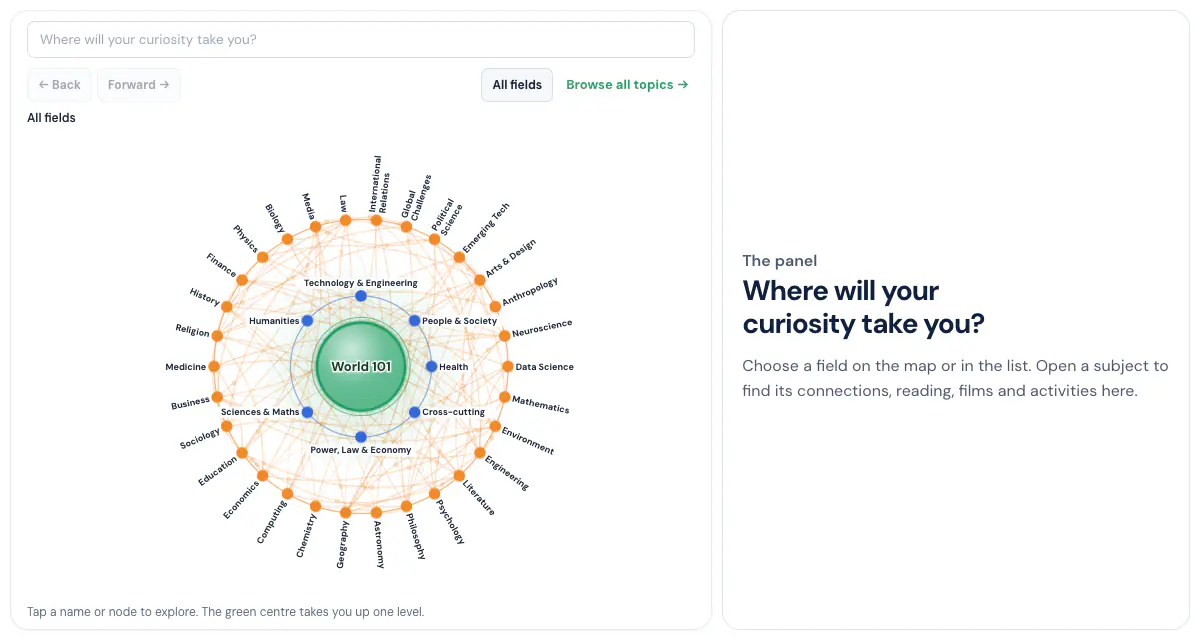This screenshot has width=1200, height=640.
Task: Open the Browse all topics link
Action: tap(627, 85)
